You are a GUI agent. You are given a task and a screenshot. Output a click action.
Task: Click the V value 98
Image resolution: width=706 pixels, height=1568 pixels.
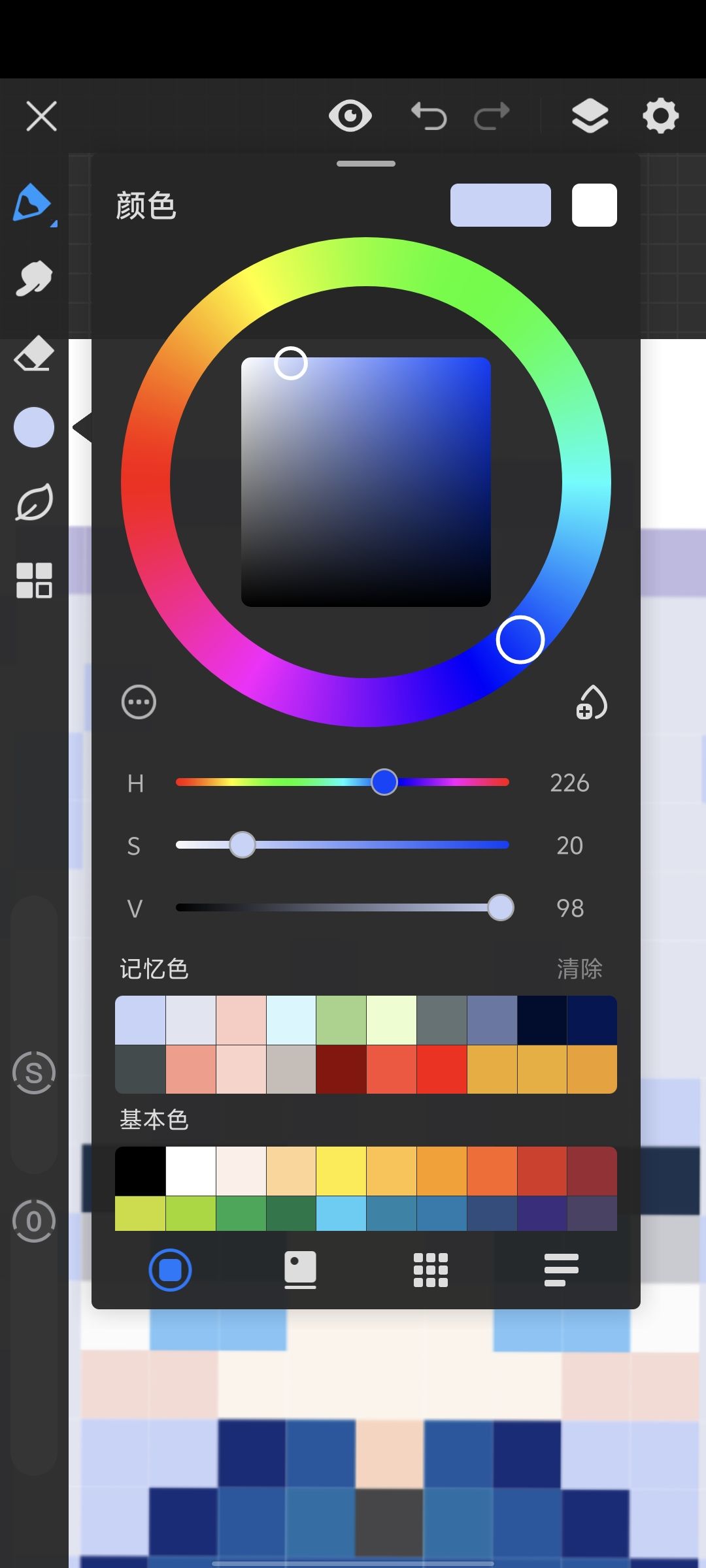pyautogui.click(x=570, y=908)
